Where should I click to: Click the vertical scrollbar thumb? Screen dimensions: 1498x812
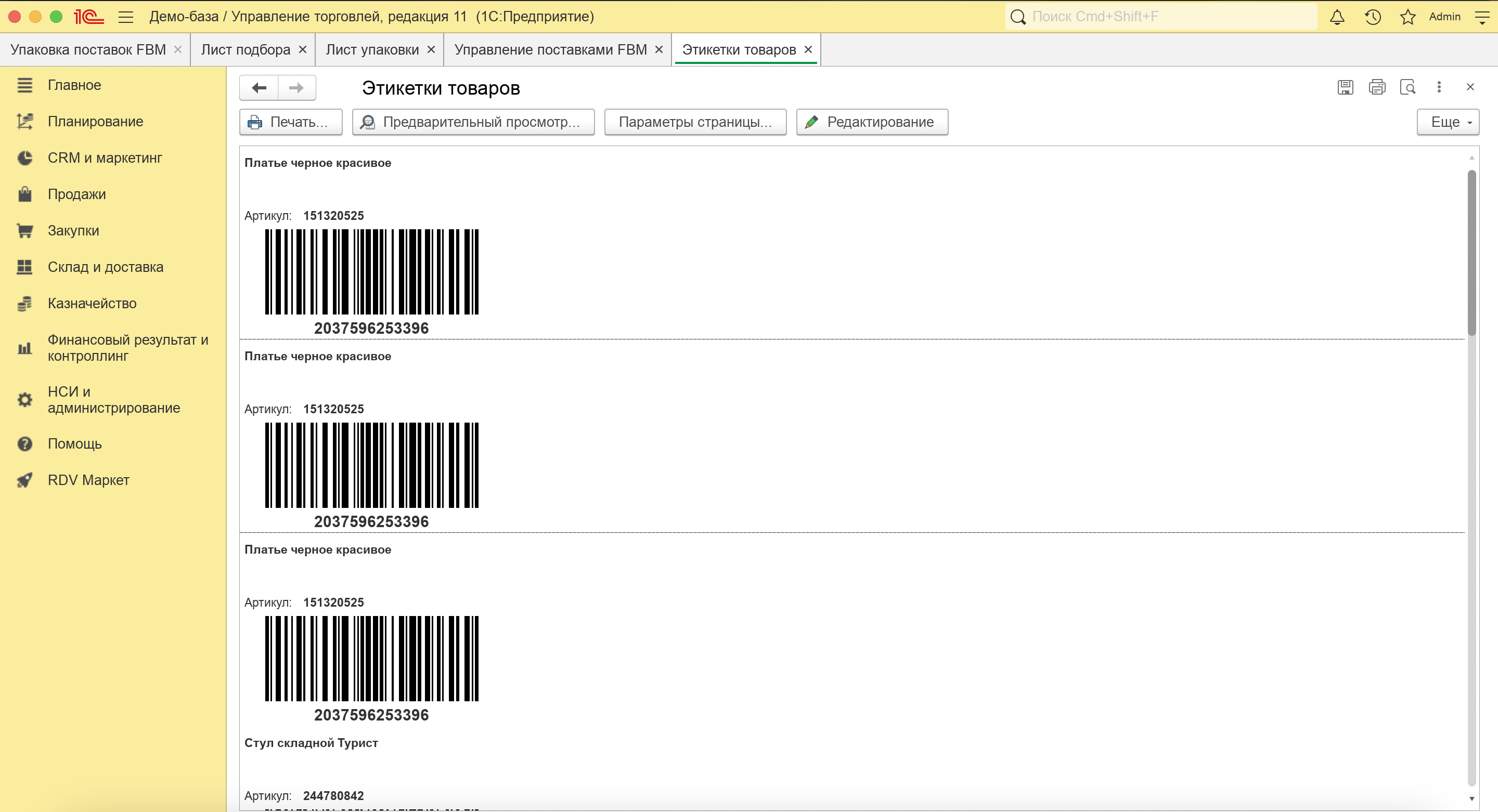tap(1471, 253)
